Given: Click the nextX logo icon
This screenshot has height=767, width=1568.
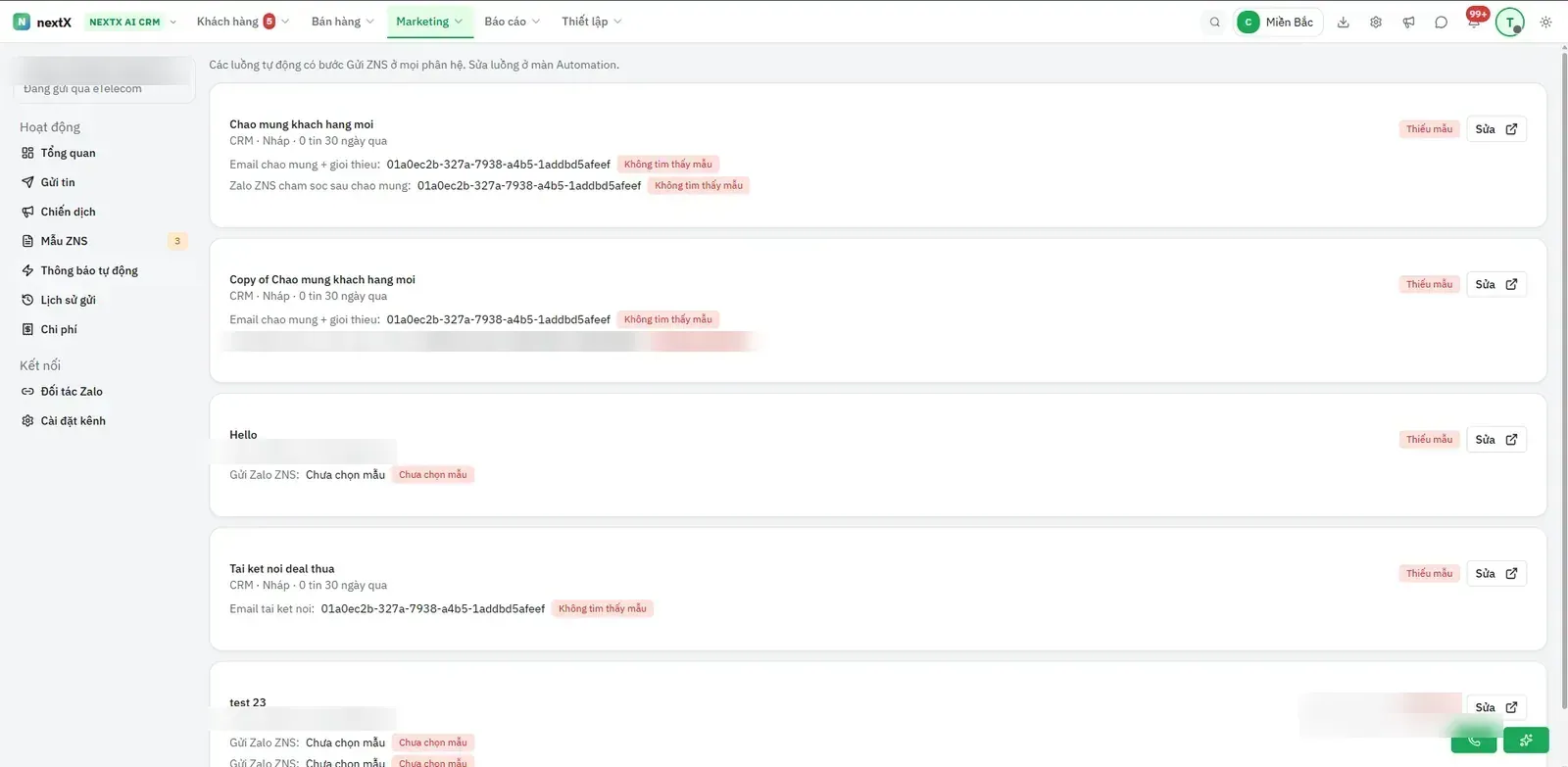Looking at the screenshot, I should [x=22, y=22].
